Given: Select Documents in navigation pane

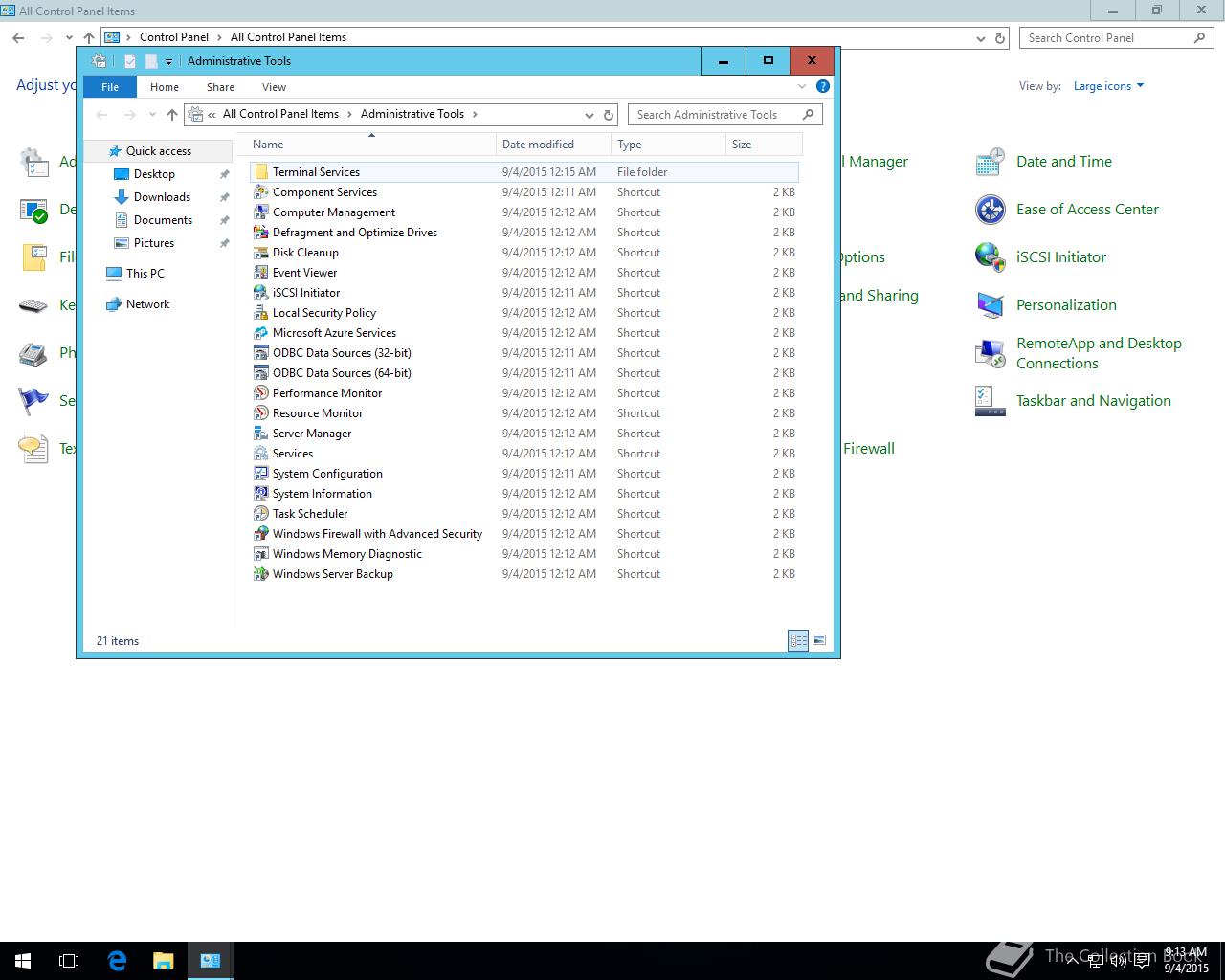Looking at the screenshot, I should (163, 220).
